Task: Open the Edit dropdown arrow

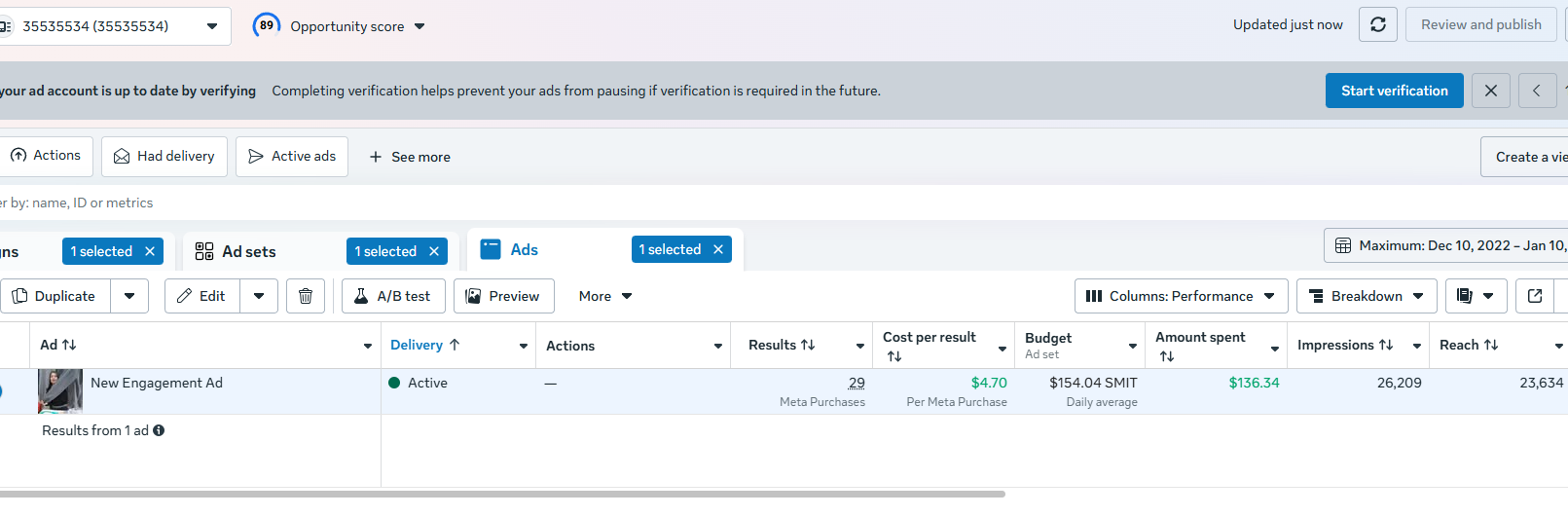Action: pyautogui.click(x=259, y=296)
